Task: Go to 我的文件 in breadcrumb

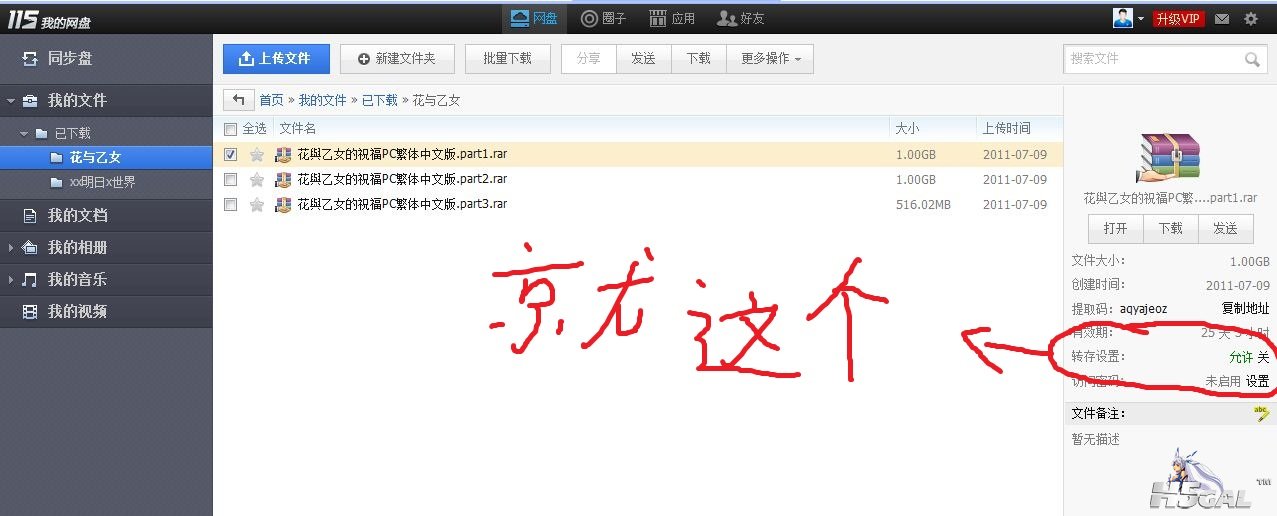Action: tap(322, 100)
